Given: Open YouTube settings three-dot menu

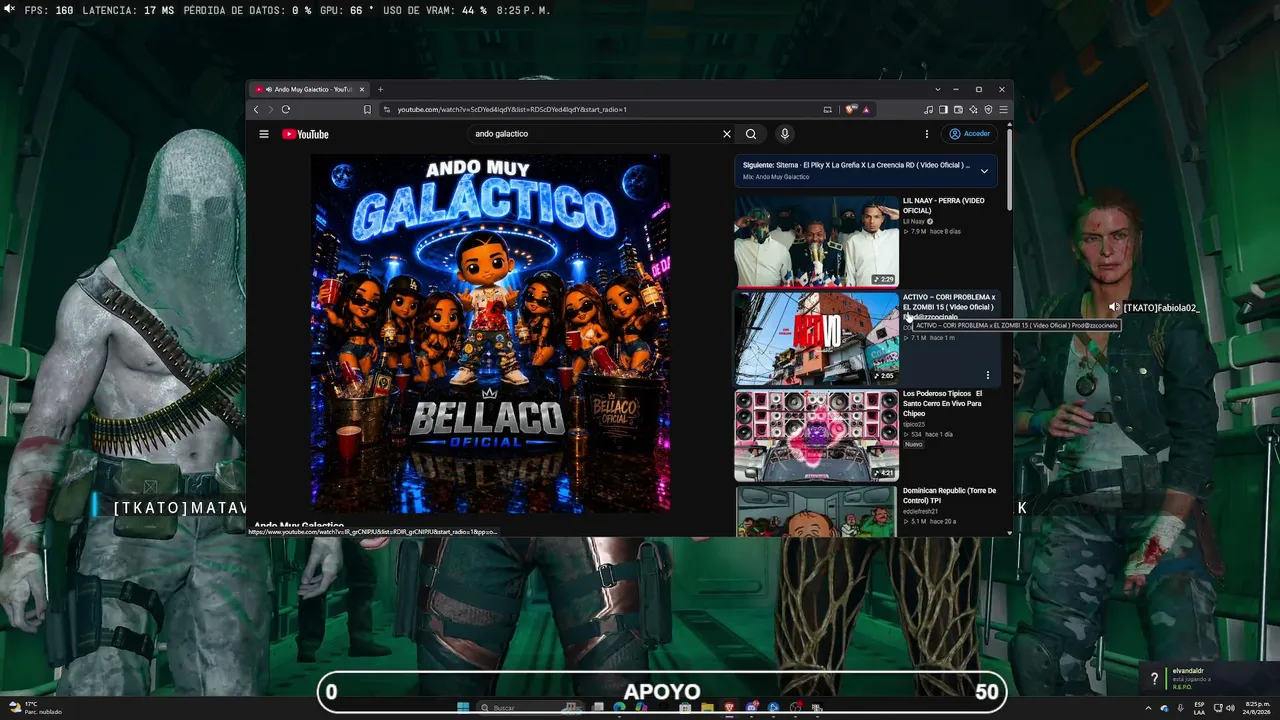Looking at the screenshot, I should tap(927, 134).
